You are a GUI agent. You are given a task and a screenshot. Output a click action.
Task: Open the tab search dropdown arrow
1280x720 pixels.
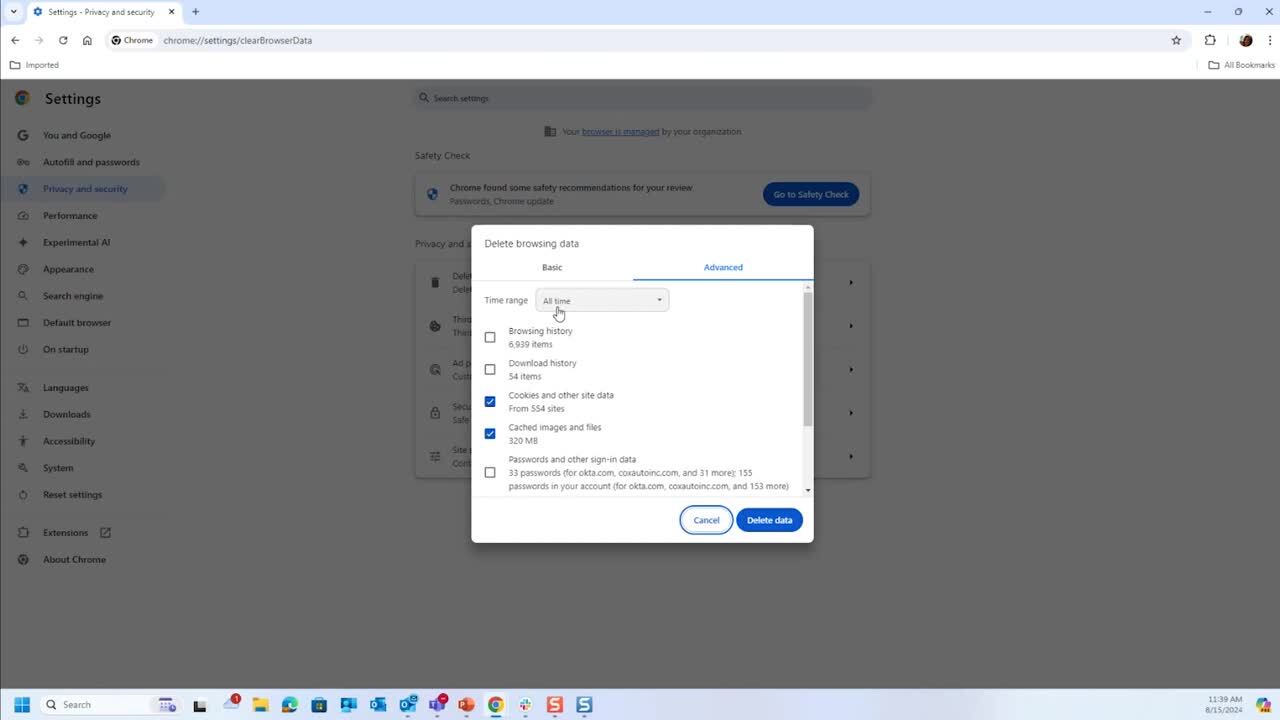[x=13, y=12]
